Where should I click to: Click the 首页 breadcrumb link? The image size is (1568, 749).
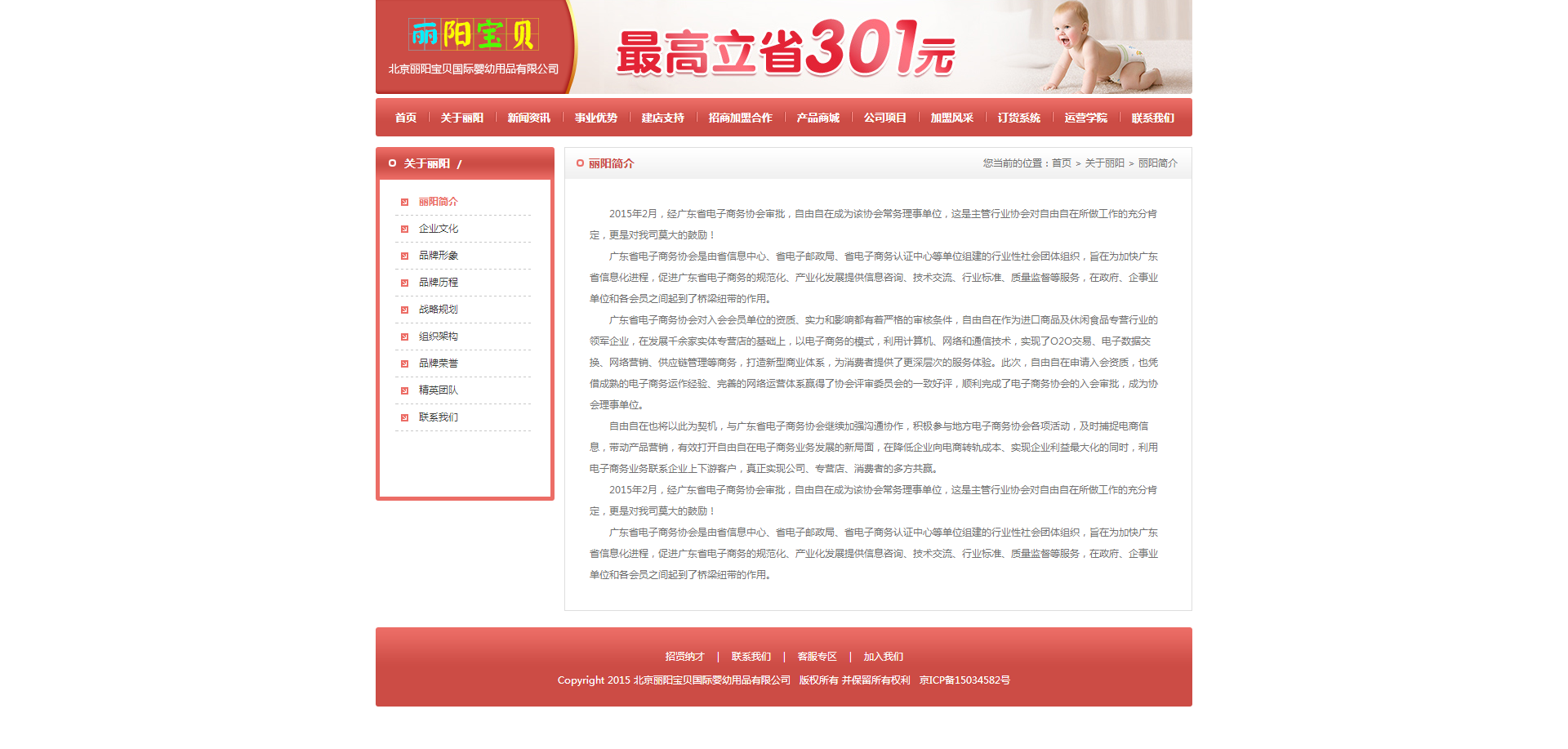(1061, 163)
